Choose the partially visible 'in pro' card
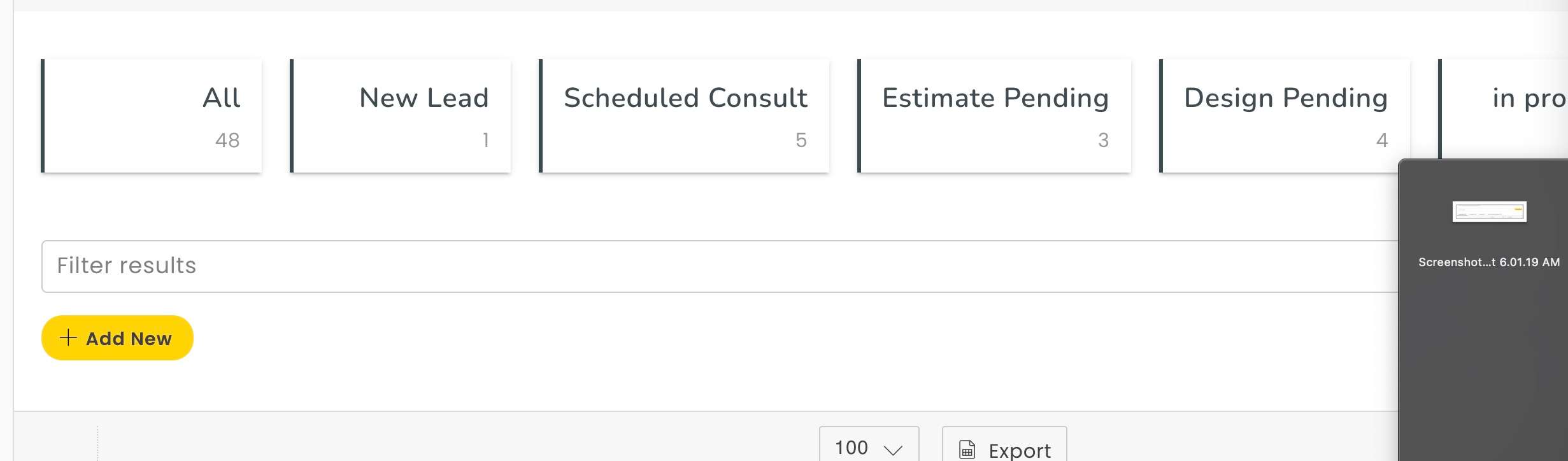The width and height of the screenshot is (1568, 461). (1503, 109)
